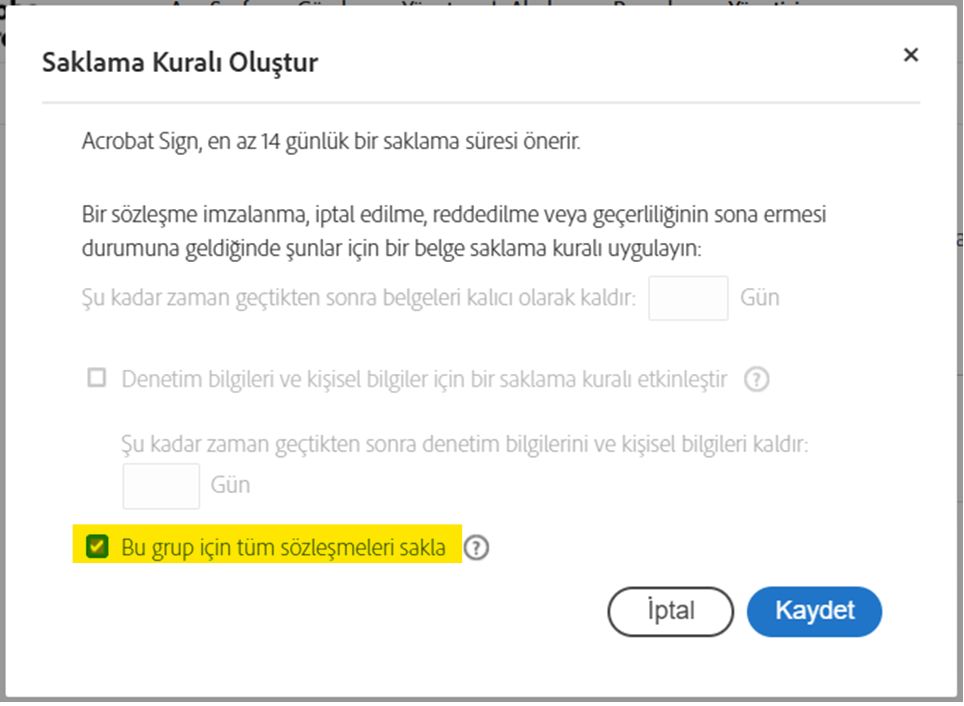964x706 pixels.
Task: Click label Şu kadar zaman geçtikten sonra belgeleri
Action: point(358,298)
